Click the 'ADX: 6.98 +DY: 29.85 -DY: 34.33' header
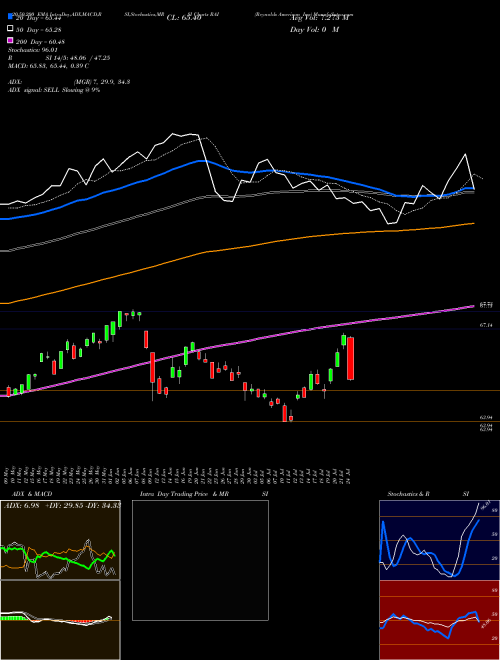Viewport: 500px width, 660px height. [62, 505]
